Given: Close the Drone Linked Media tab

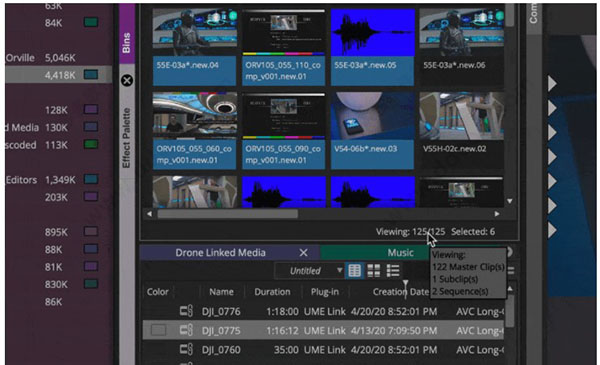Looking at the screenshot, I should pos(303,253).
